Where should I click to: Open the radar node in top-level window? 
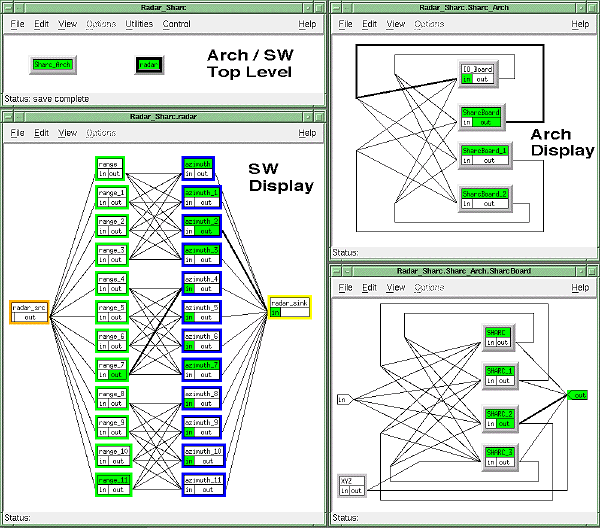click(149, 64)
